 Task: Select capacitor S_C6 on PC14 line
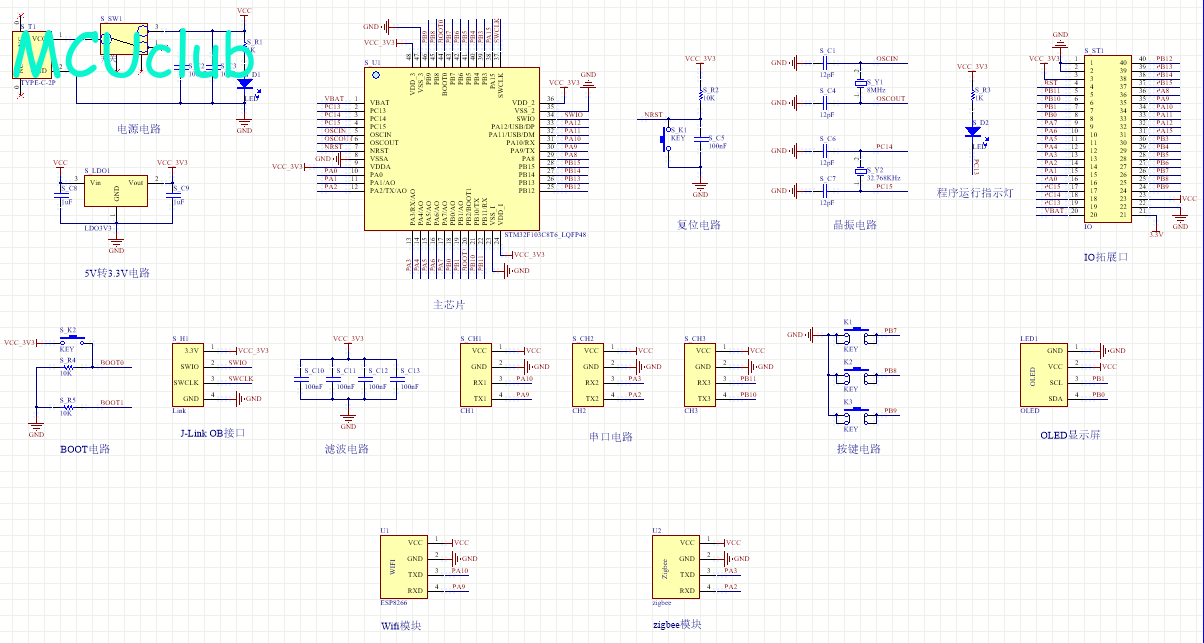pos(827,150)
